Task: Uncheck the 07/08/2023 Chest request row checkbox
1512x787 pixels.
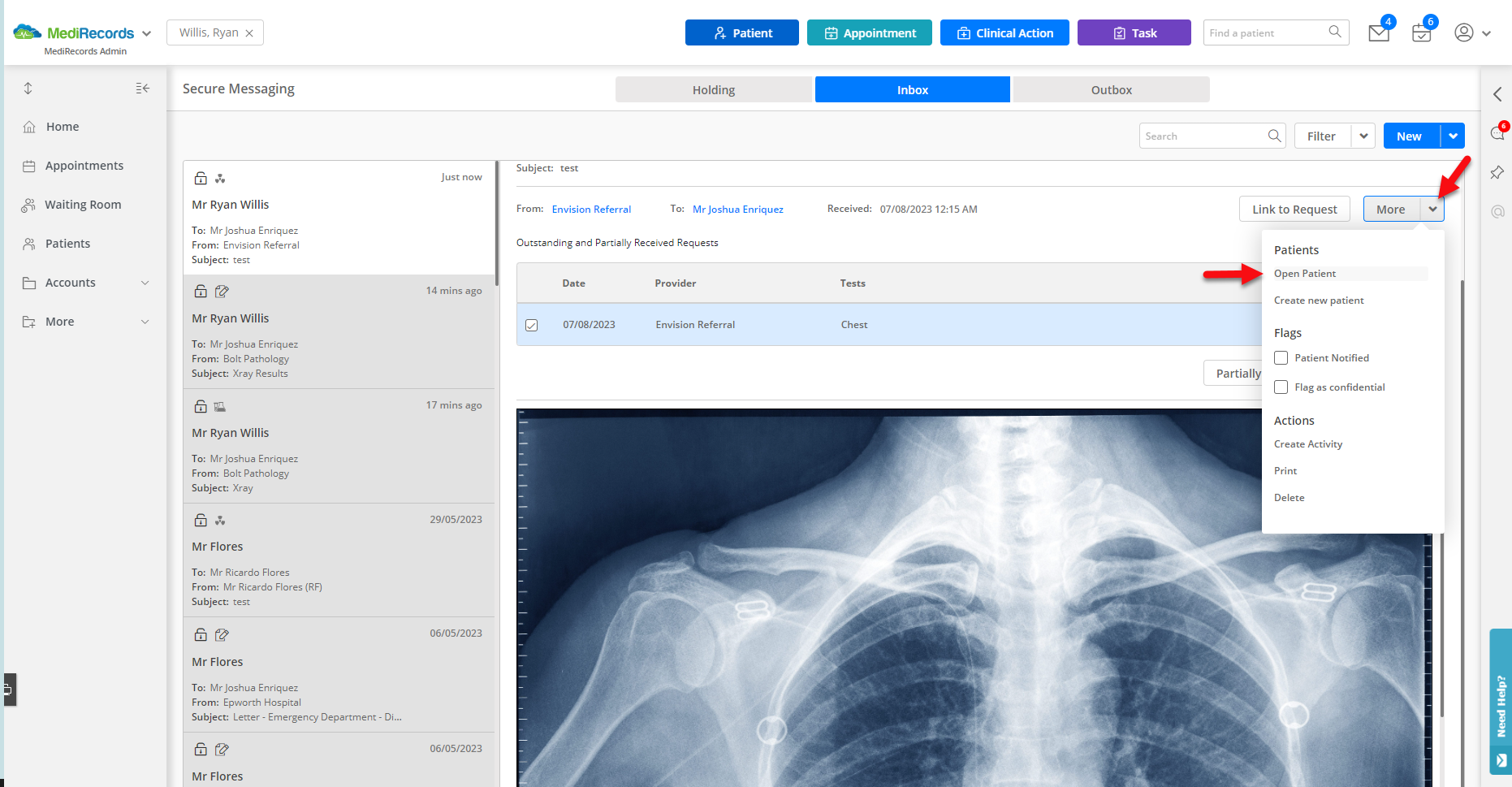Action: coord(532,325)
